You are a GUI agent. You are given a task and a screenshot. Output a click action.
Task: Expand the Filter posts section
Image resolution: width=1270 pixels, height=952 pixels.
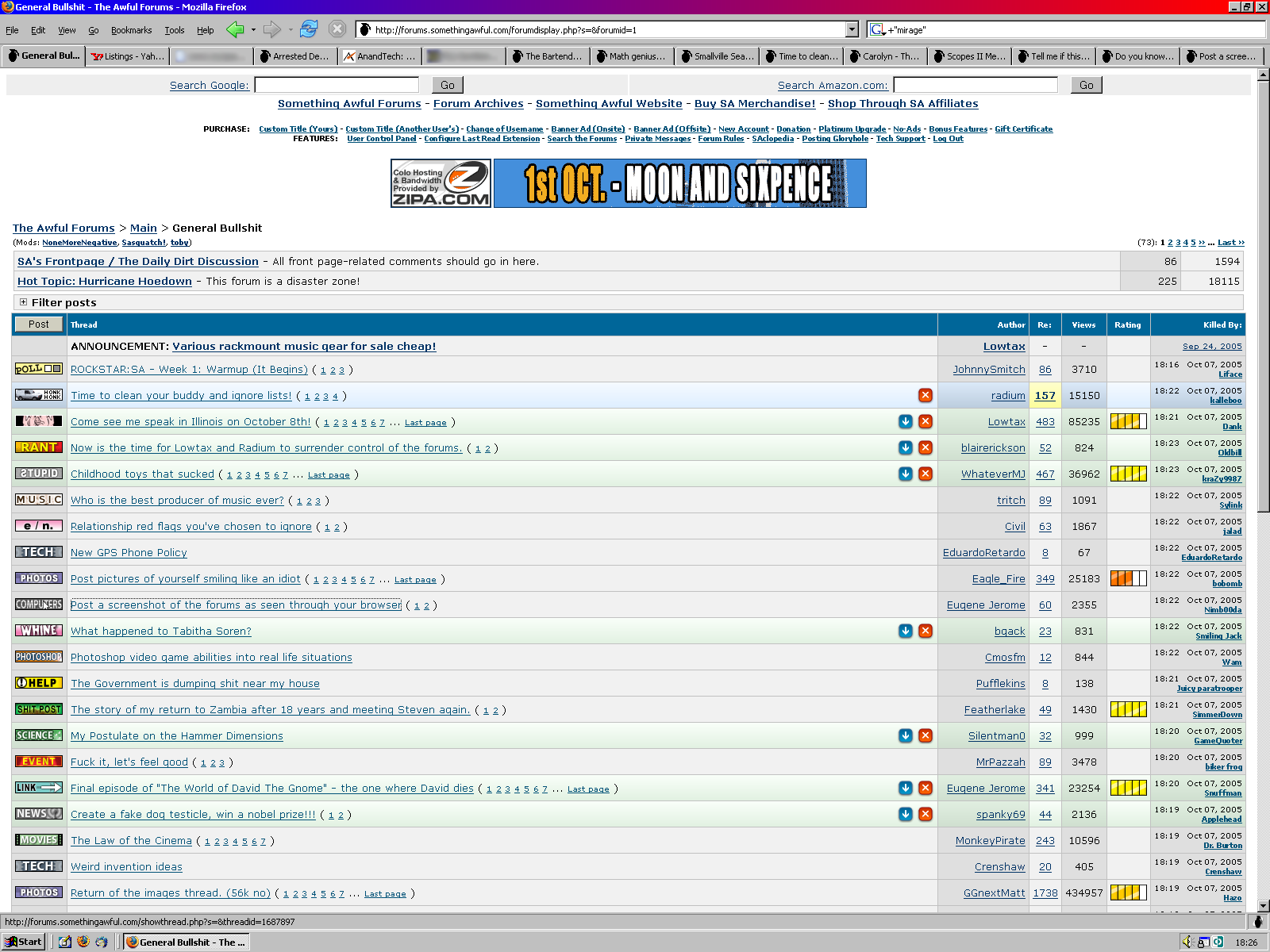pyautogui.click(x=23, y=302)
